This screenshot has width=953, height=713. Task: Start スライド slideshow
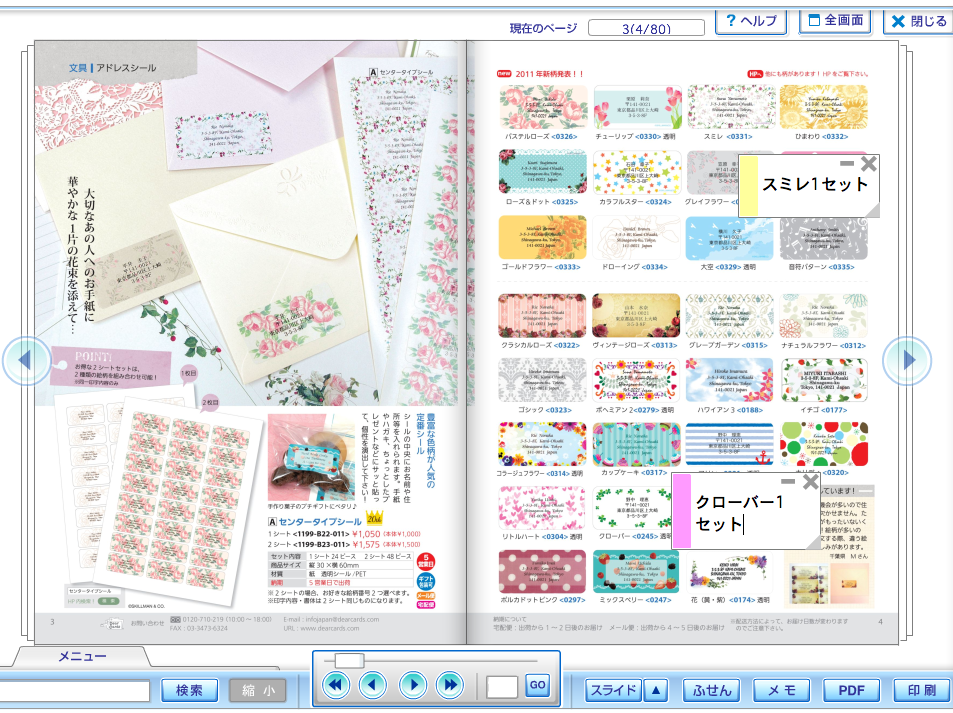613,690
